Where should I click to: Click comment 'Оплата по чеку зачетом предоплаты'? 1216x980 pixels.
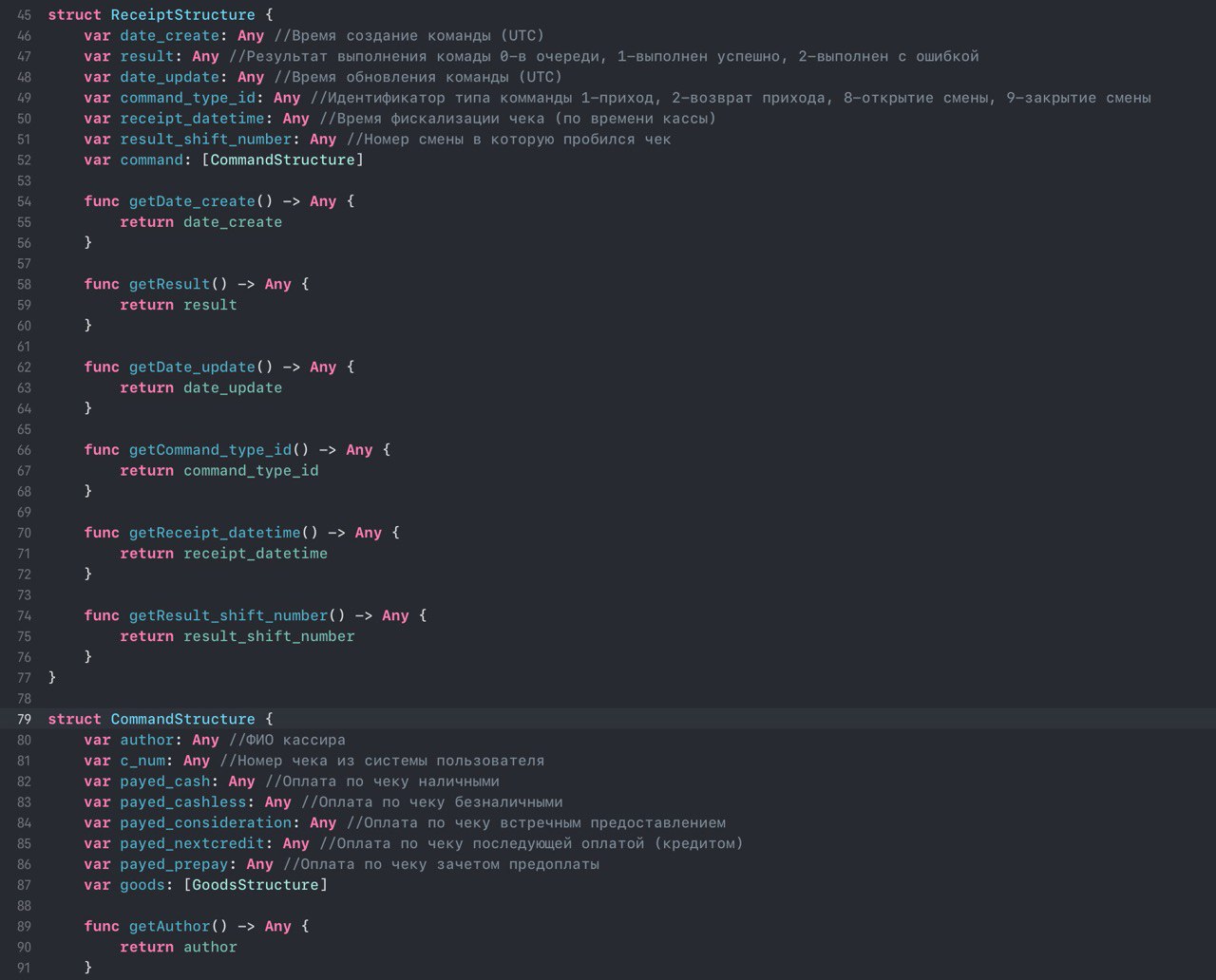(441, 864)
